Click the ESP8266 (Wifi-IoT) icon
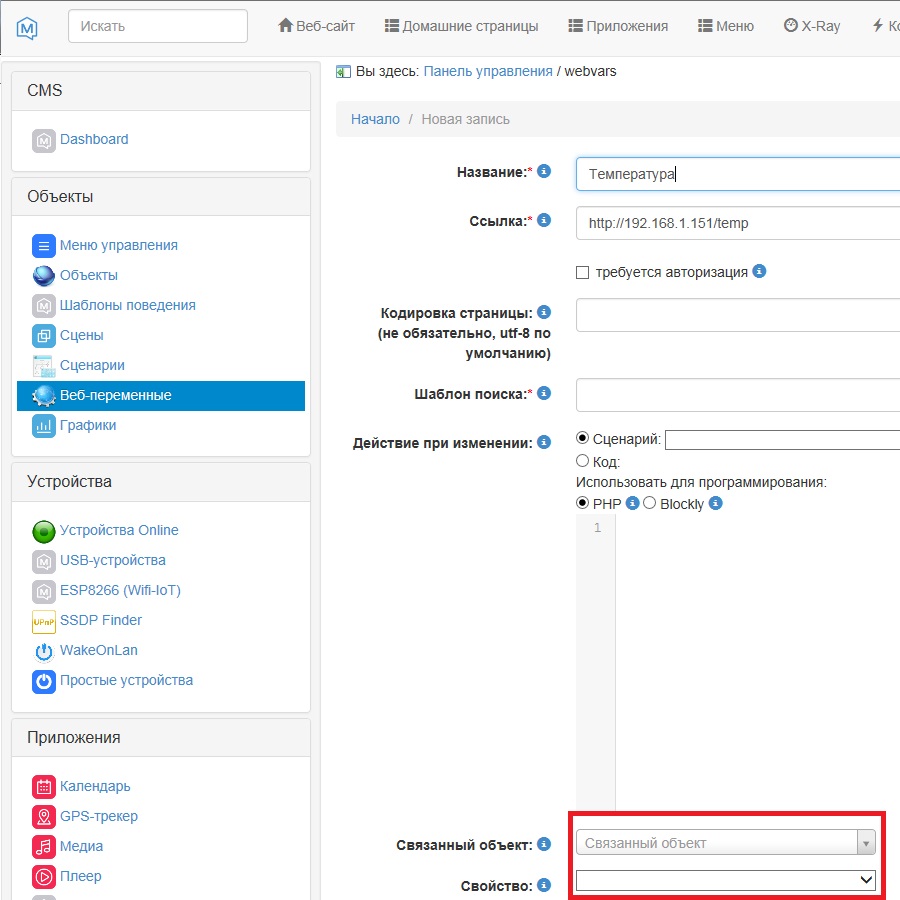The width and height of the screenshot is (900, 900). click(x=44, y=591)
